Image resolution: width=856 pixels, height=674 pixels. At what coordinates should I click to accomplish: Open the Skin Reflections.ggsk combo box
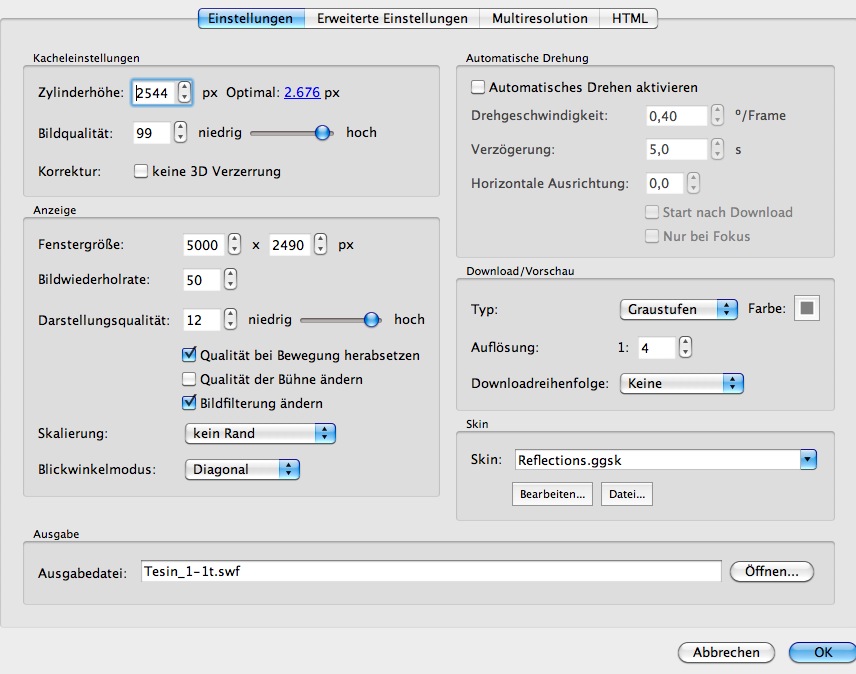point(808,460)
